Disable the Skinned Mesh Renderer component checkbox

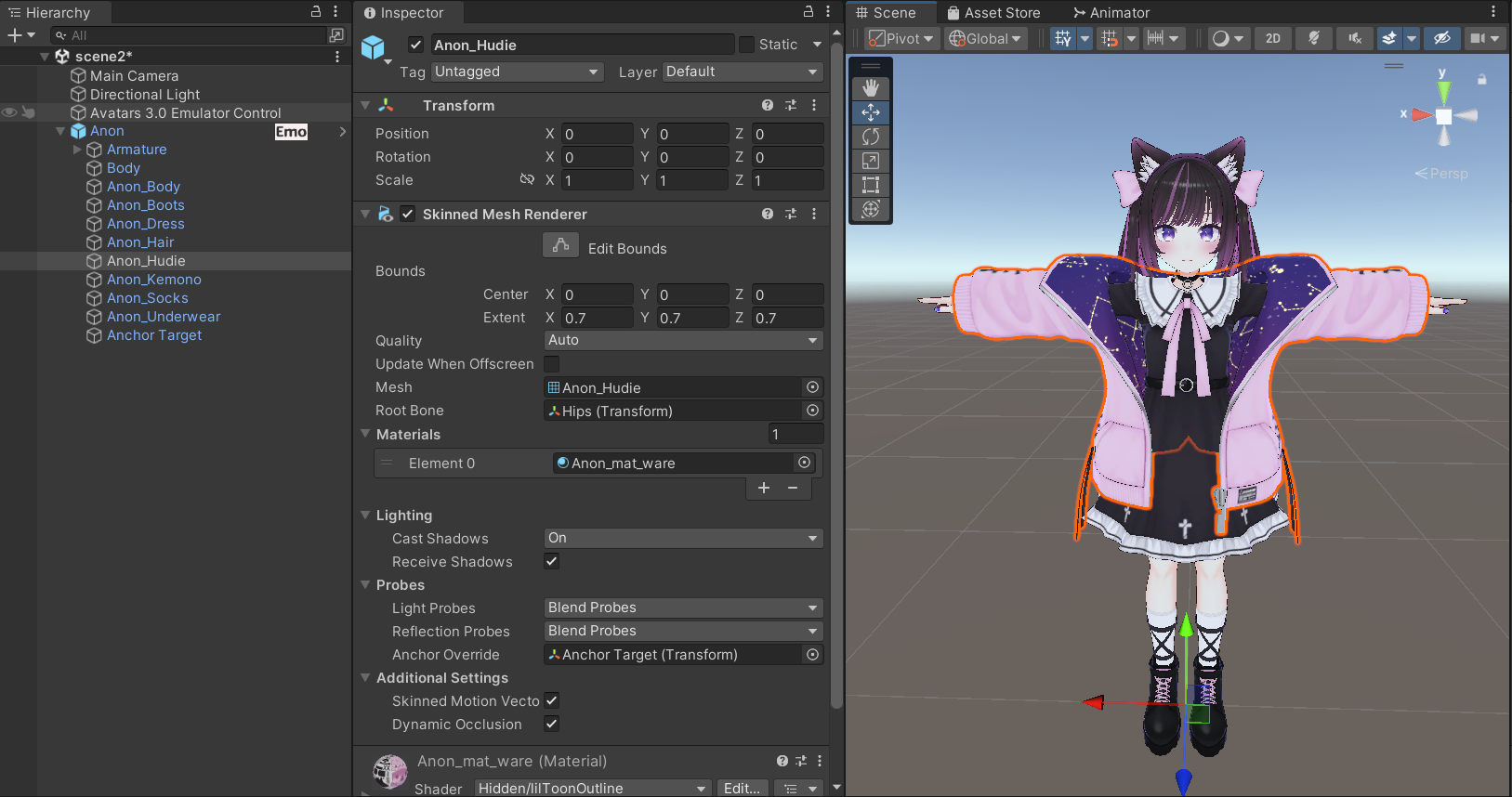[407, 214]
